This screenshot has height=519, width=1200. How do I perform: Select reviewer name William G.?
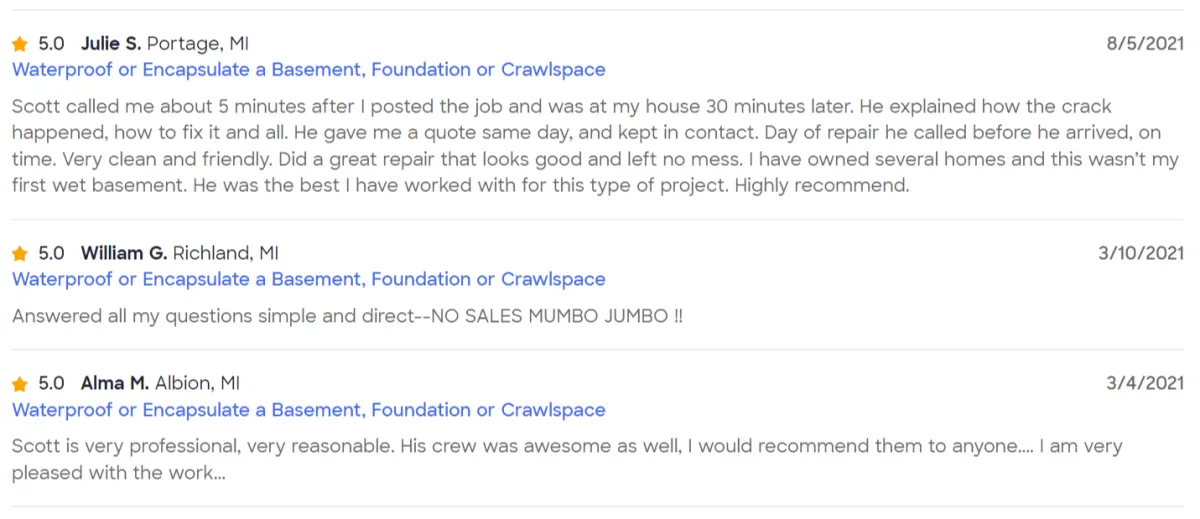pyautogui.click(x=124, y=254)
